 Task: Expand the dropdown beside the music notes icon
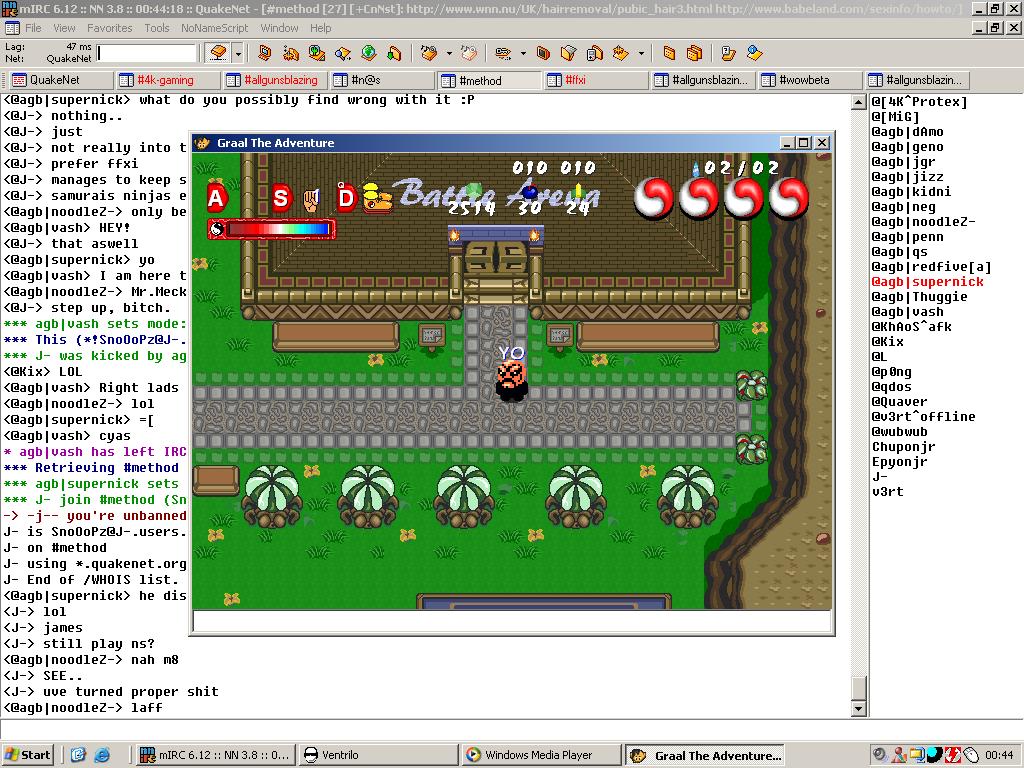click(449, 54)
